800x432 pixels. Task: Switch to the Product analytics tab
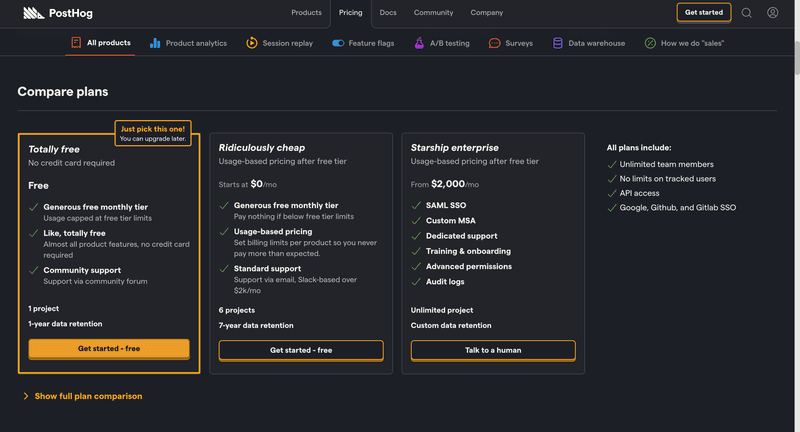188,43
